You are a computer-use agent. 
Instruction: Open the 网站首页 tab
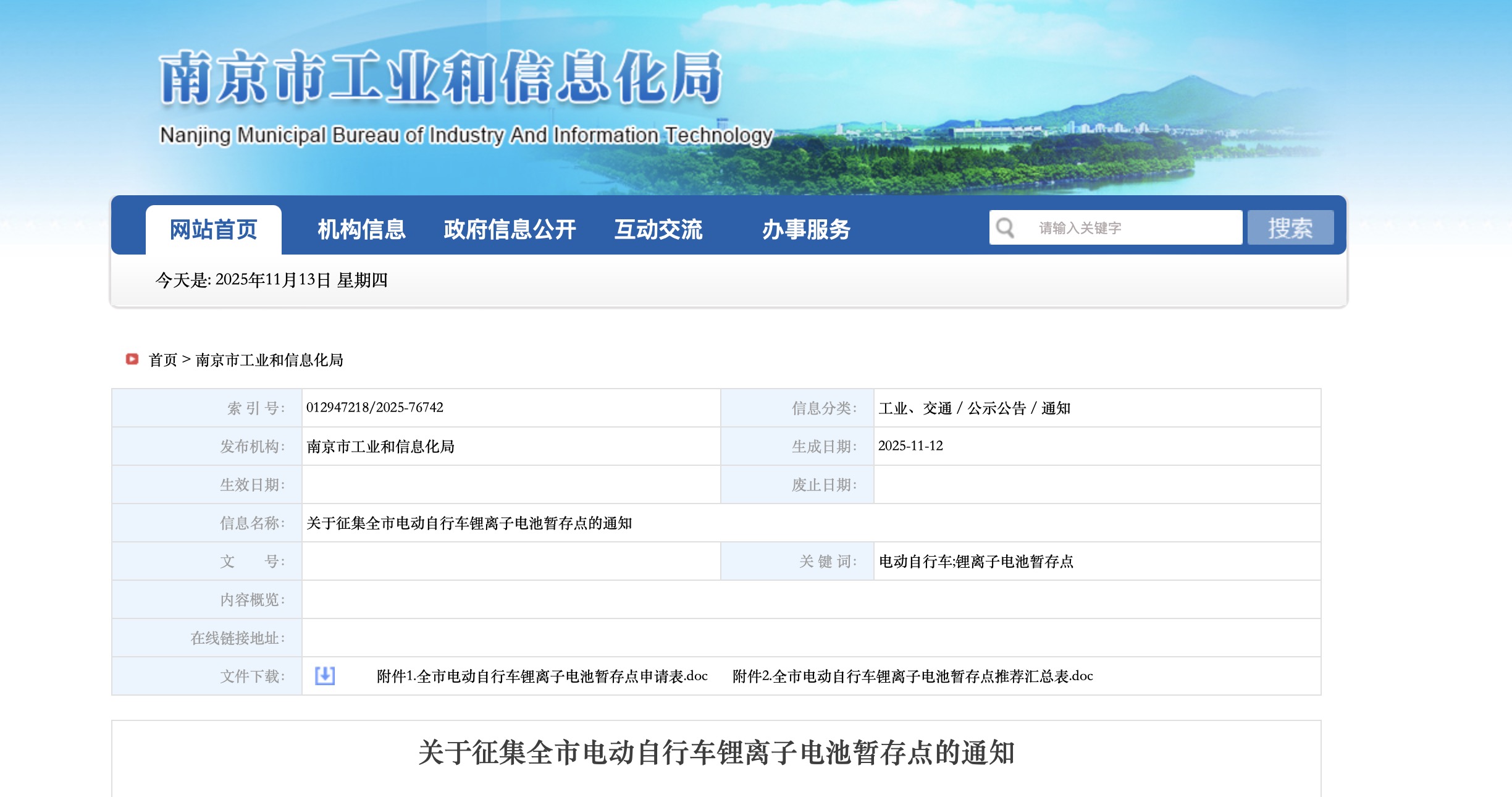(x=213, y=229)
